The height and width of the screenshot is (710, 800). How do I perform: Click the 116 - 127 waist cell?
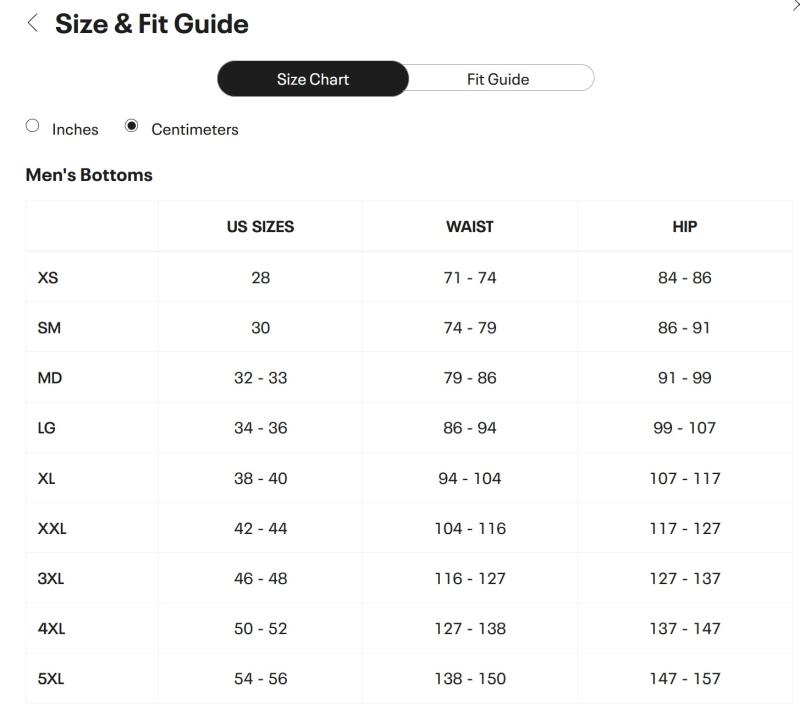(x=470, y=578)
